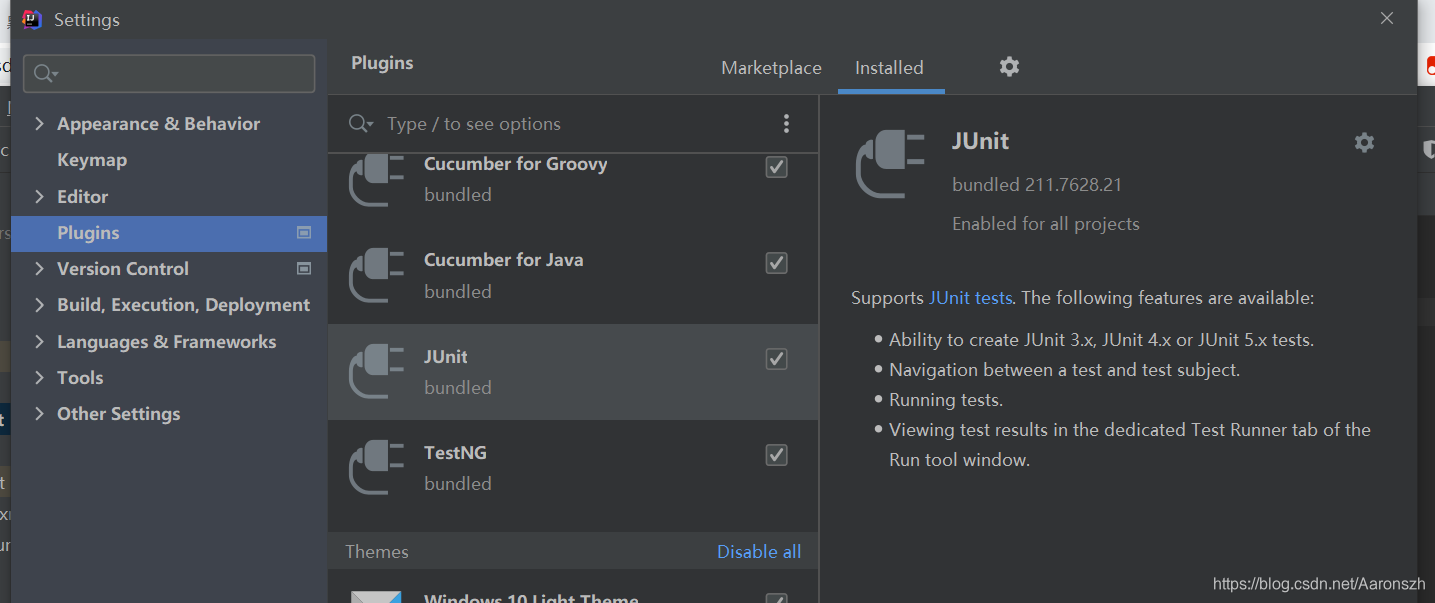Click the three-dot options icon in plugin search
This screenshot has width=1435, height=603.
point(786,123)
